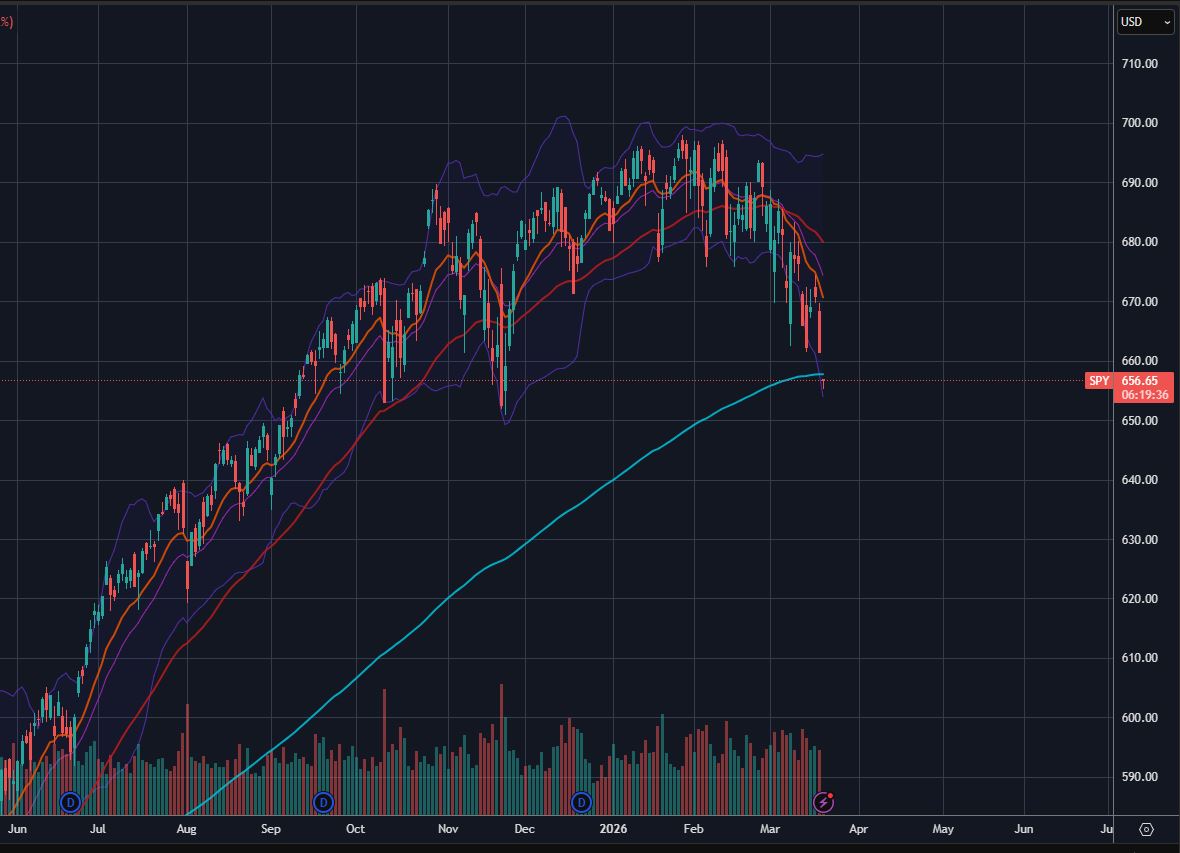
Task: Click the 650.00 price axis label
Action: [1139, 421]
